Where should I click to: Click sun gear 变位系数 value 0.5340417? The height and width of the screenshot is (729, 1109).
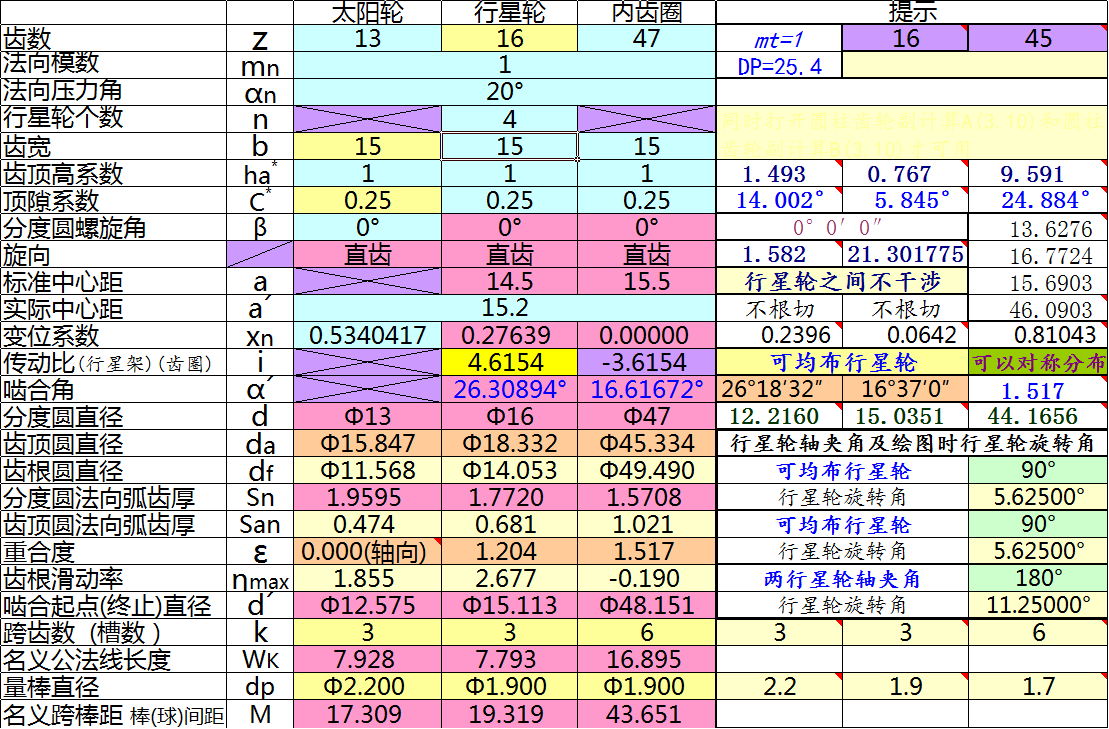pyautogui.click(x=367, y=335)
